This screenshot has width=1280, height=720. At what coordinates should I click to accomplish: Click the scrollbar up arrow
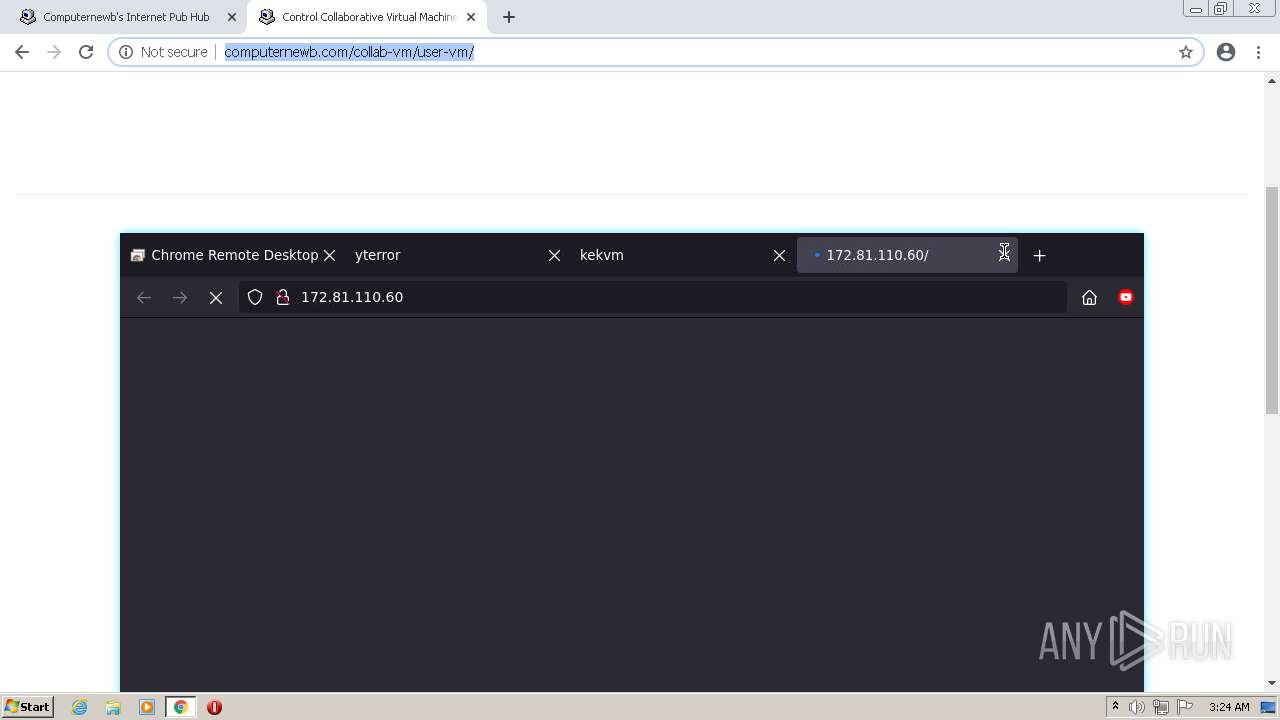pos(1272,80)
